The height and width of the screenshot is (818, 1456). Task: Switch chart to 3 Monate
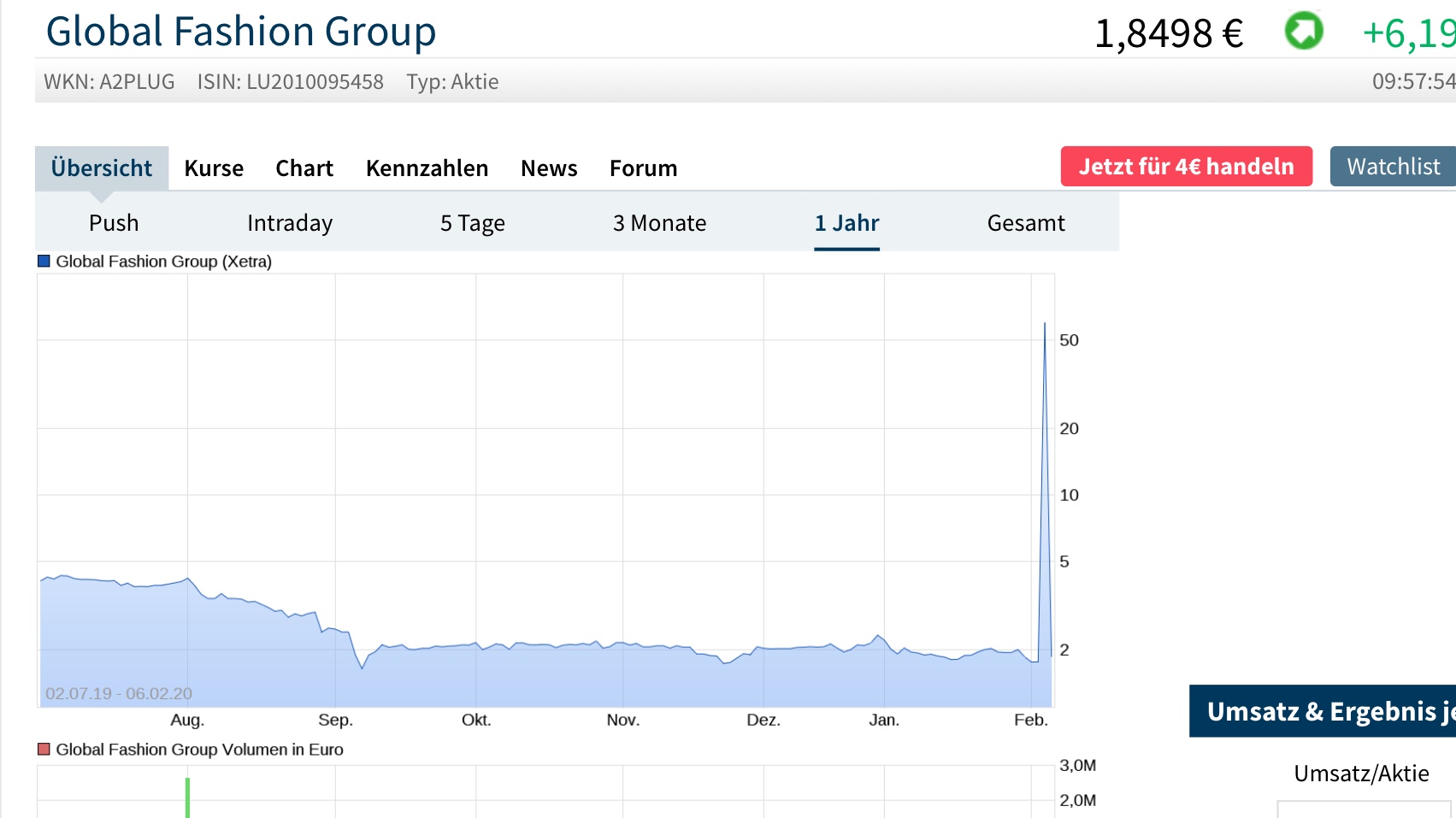(x=659, y=223)
